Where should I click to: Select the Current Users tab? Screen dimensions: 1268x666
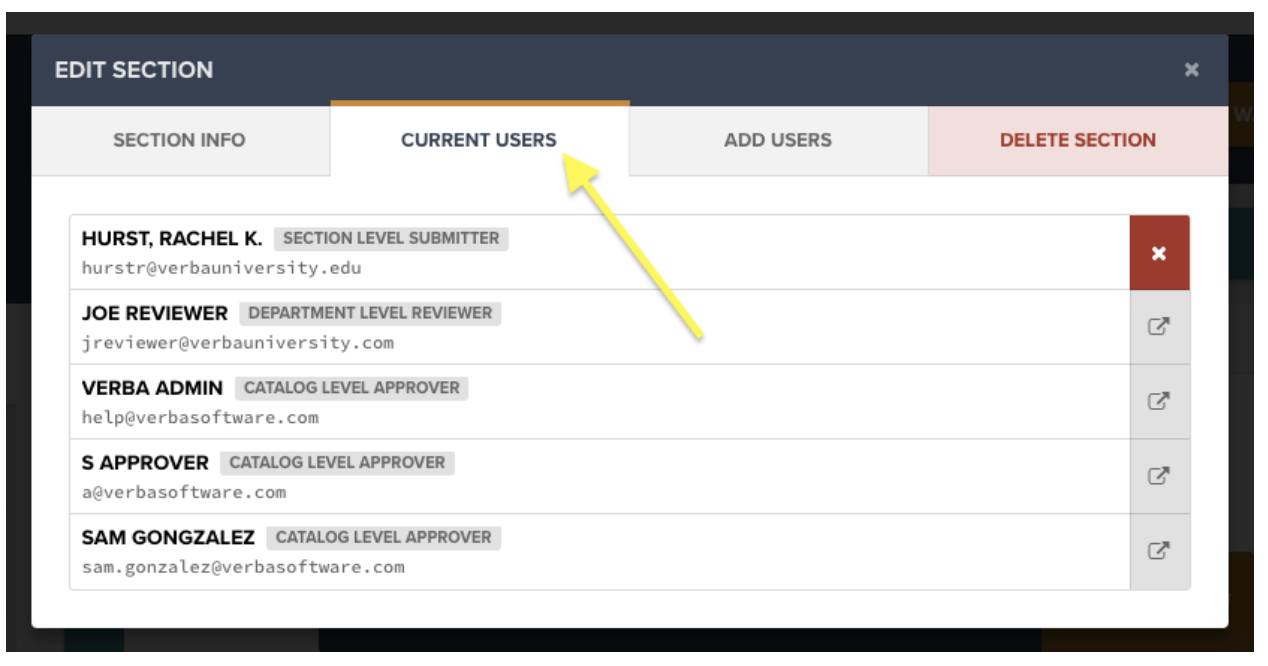click(x=479, y=140)
